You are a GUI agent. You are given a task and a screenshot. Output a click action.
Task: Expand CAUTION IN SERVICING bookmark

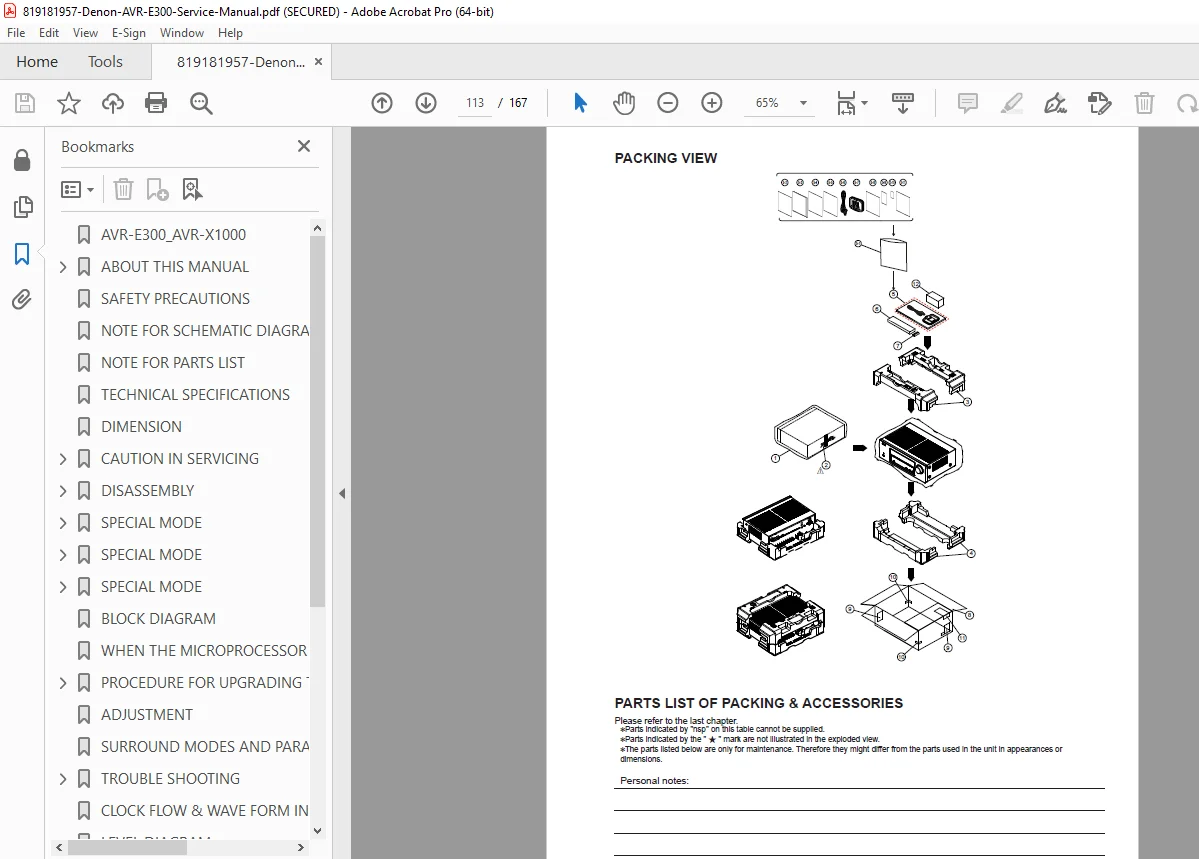click(63, 459)
